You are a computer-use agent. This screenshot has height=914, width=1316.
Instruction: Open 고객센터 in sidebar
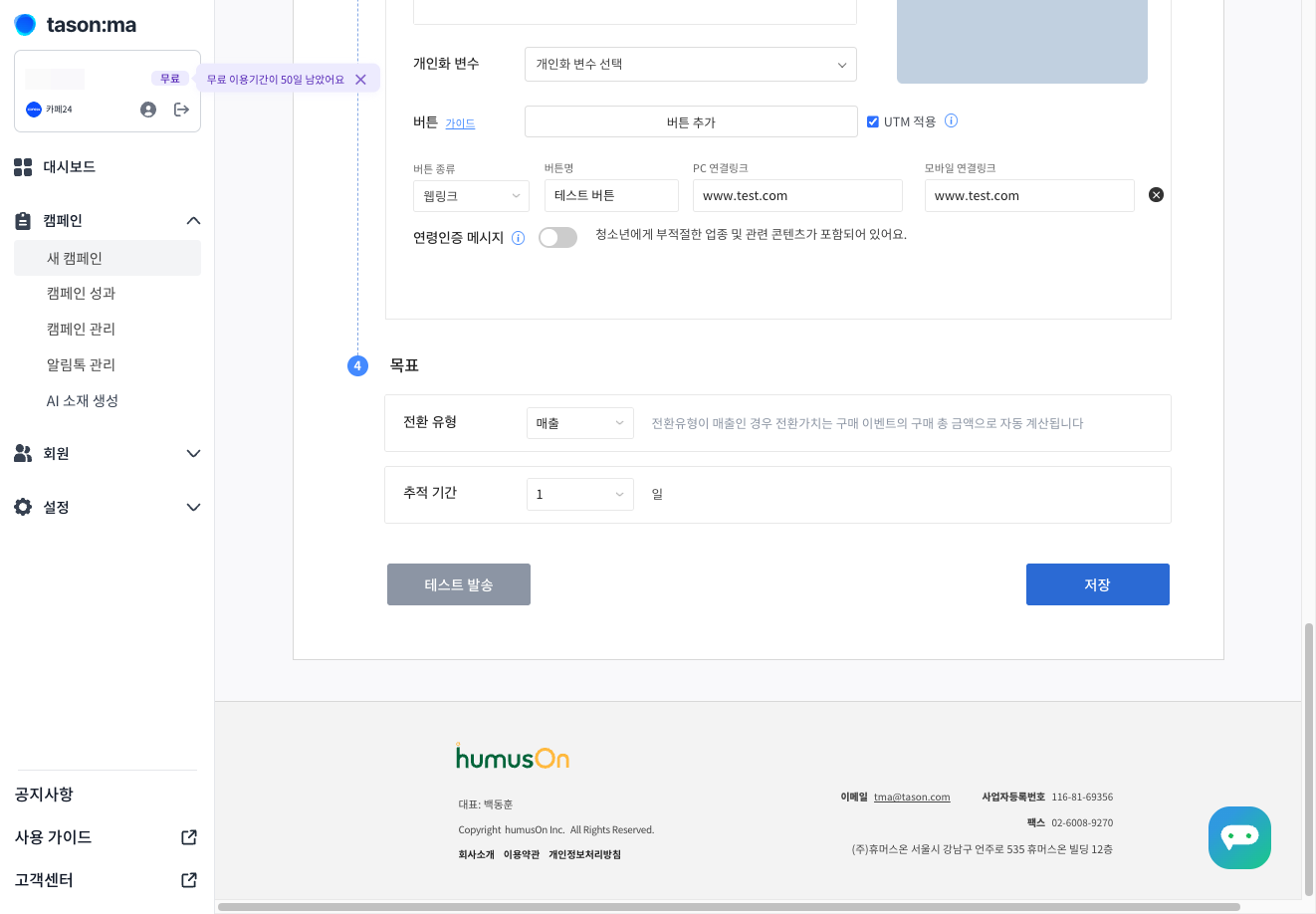[44, 880]
